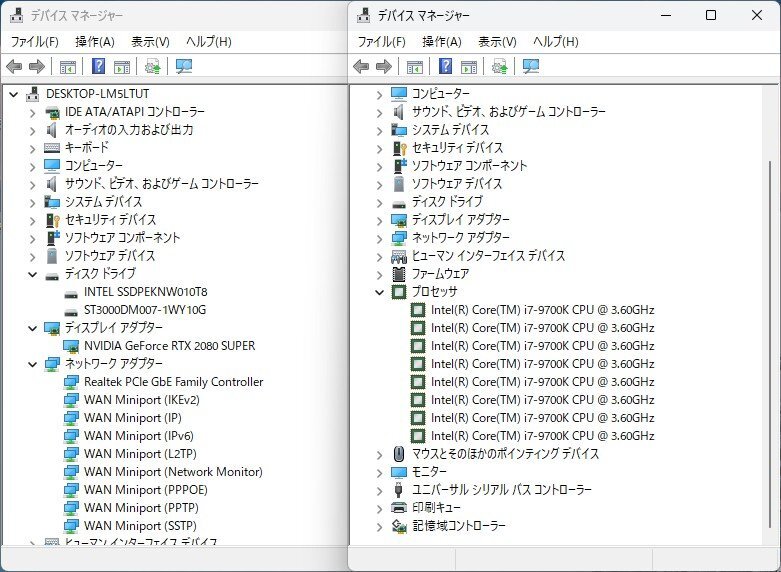Click action pane icon in right window toolbar
This screenshot has height=572, width=781.
click(469, 67)
